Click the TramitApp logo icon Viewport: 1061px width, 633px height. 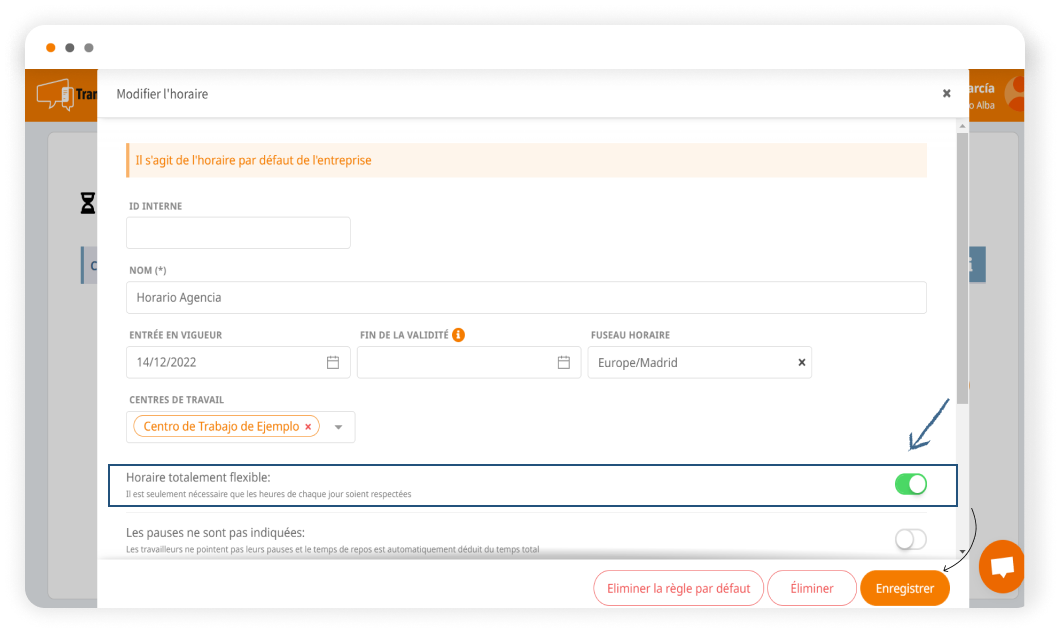tap(55, 94)
